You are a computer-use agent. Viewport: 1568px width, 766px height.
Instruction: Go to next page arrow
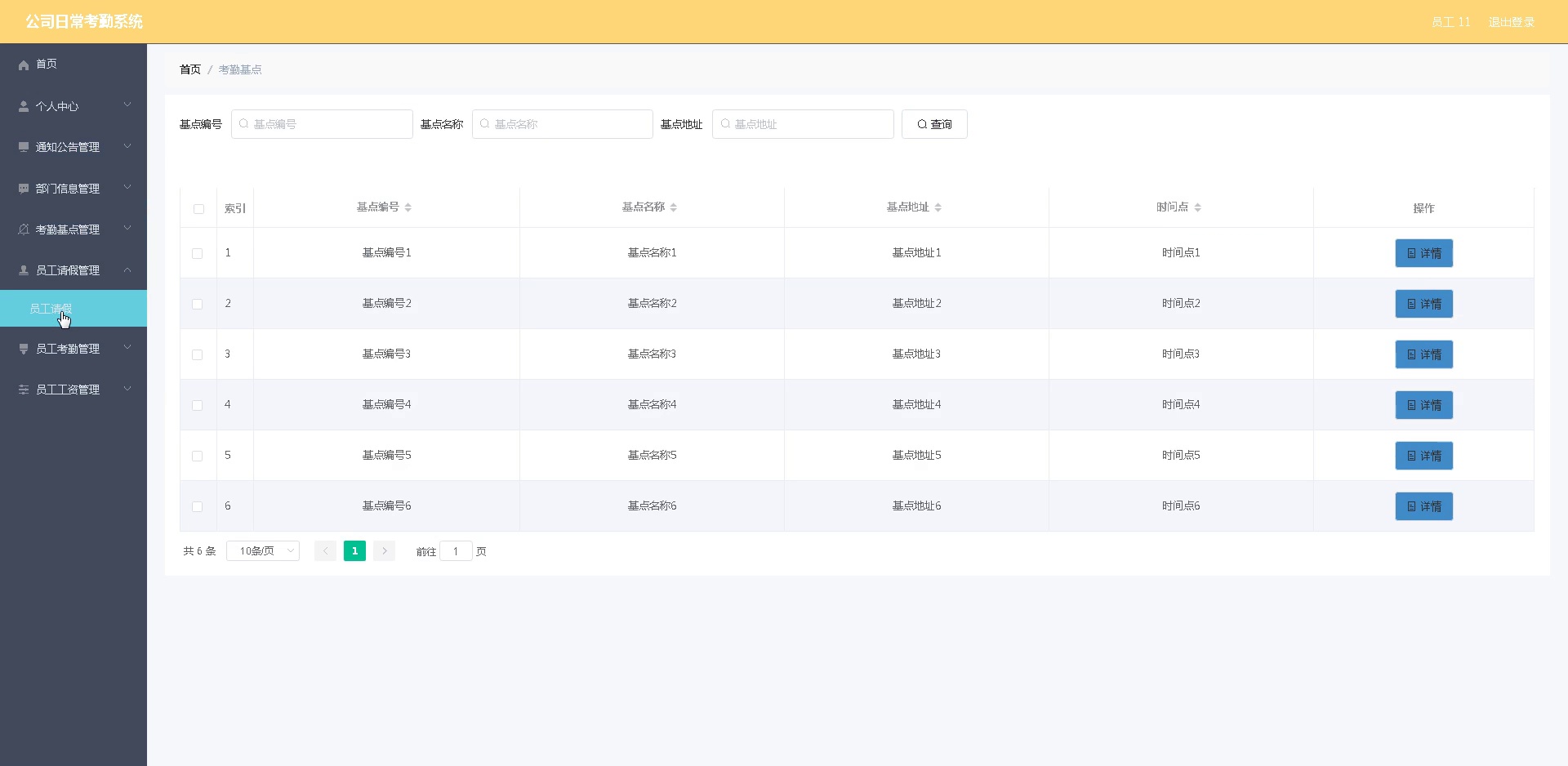[x=385, y=551]
